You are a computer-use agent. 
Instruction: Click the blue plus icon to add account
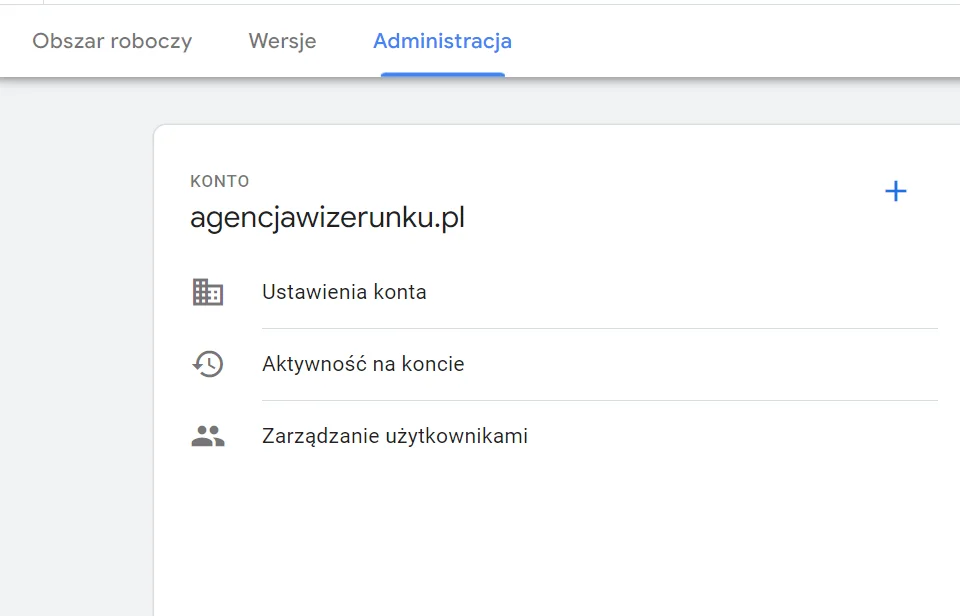(x=895, y=192)
